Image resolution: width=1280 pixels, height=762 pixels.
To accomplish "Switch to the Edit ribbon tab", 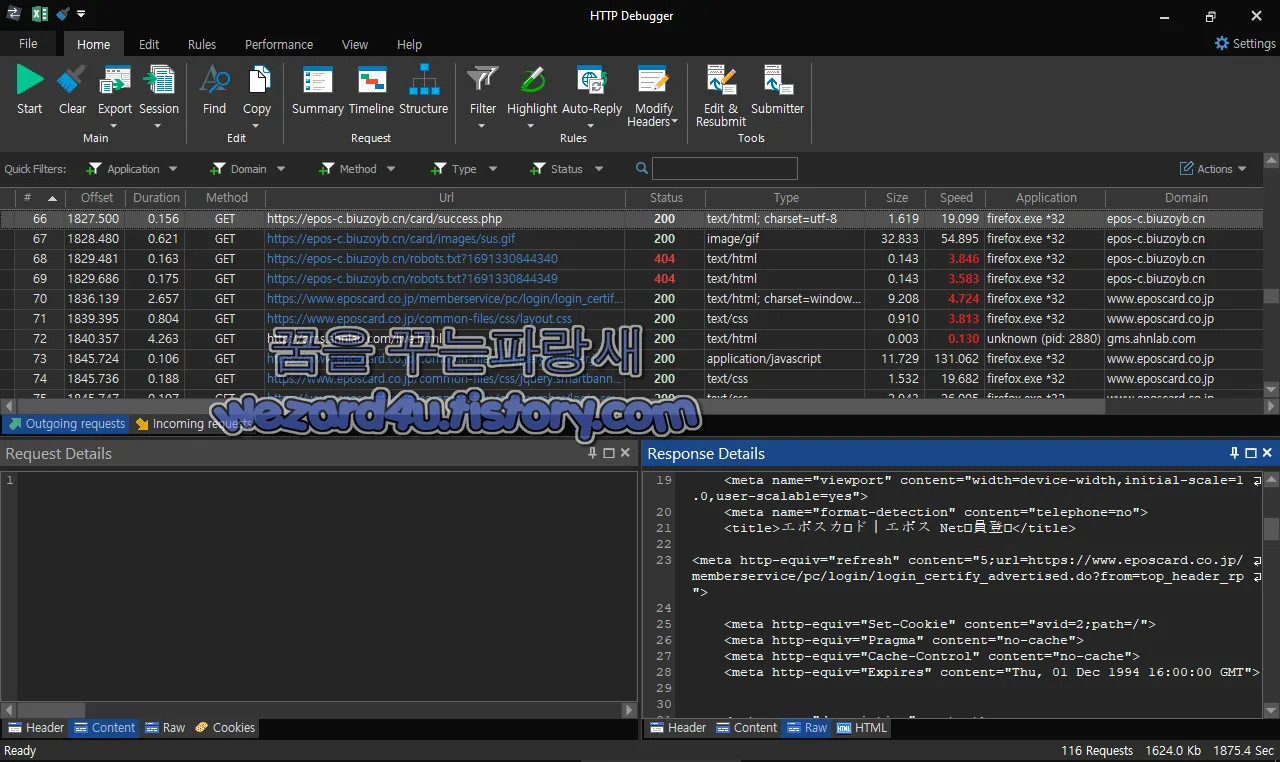I will 149,44.
